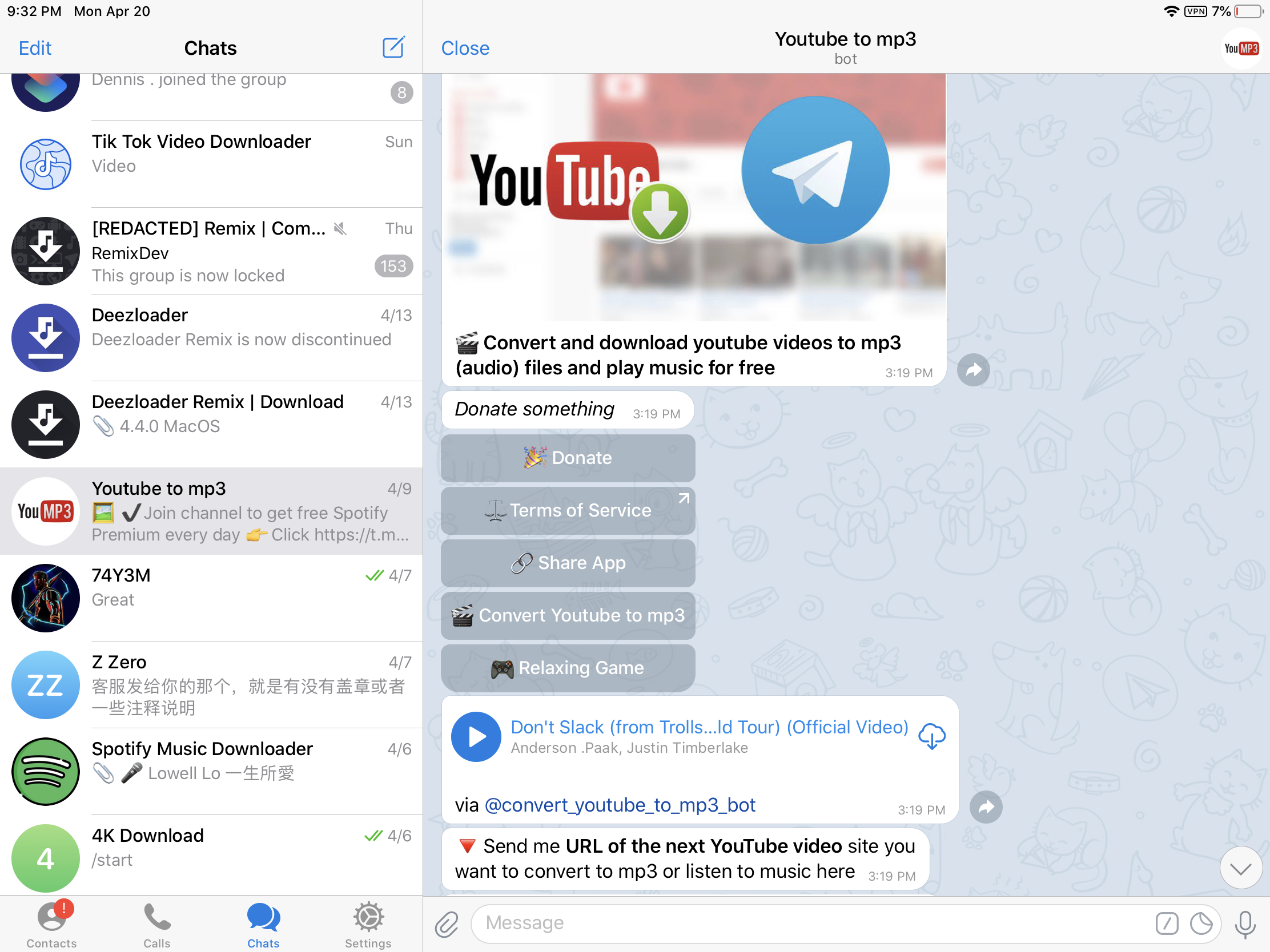Tap the Terms of Service button
Image resolution: width=1270 pixels, height=952 pixels.
566,510
